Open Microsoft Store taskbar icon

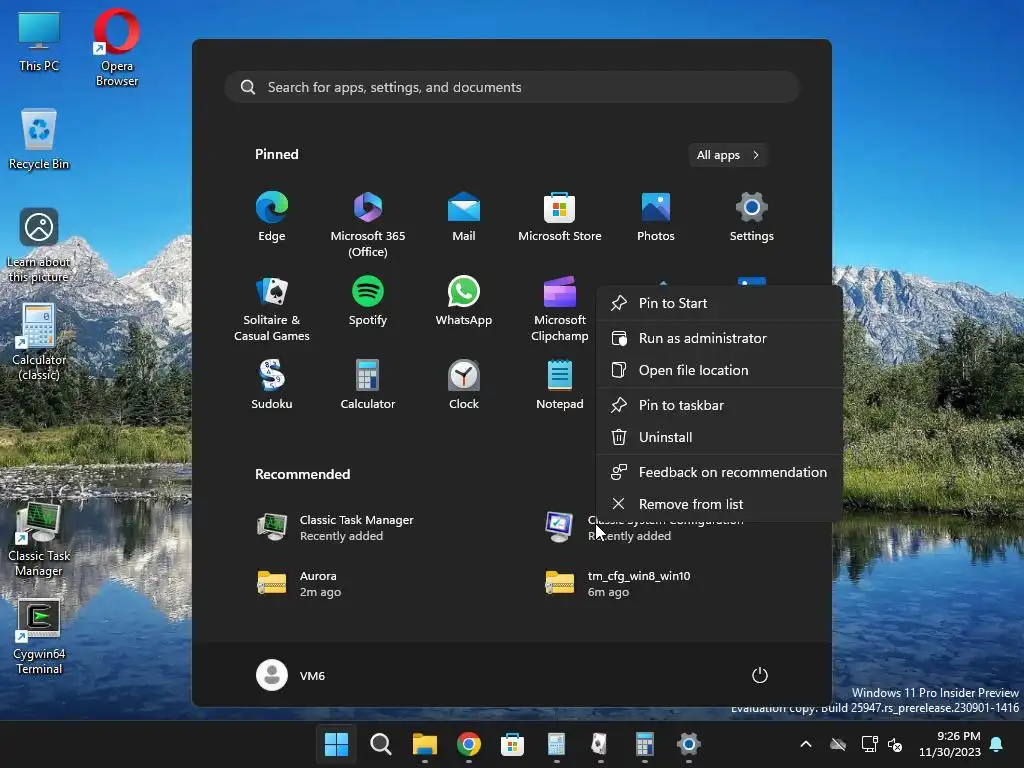[513, 744]
